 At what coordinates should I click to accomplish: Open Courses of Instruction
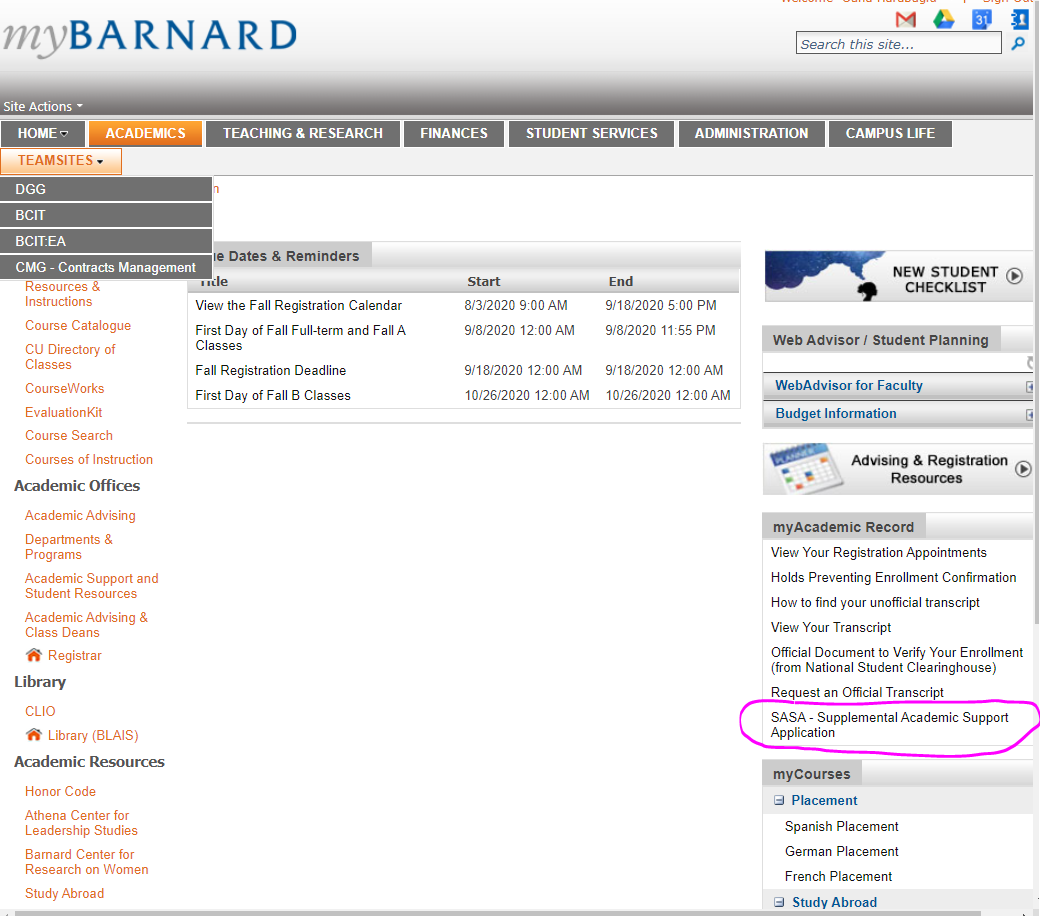coord(89,459)
